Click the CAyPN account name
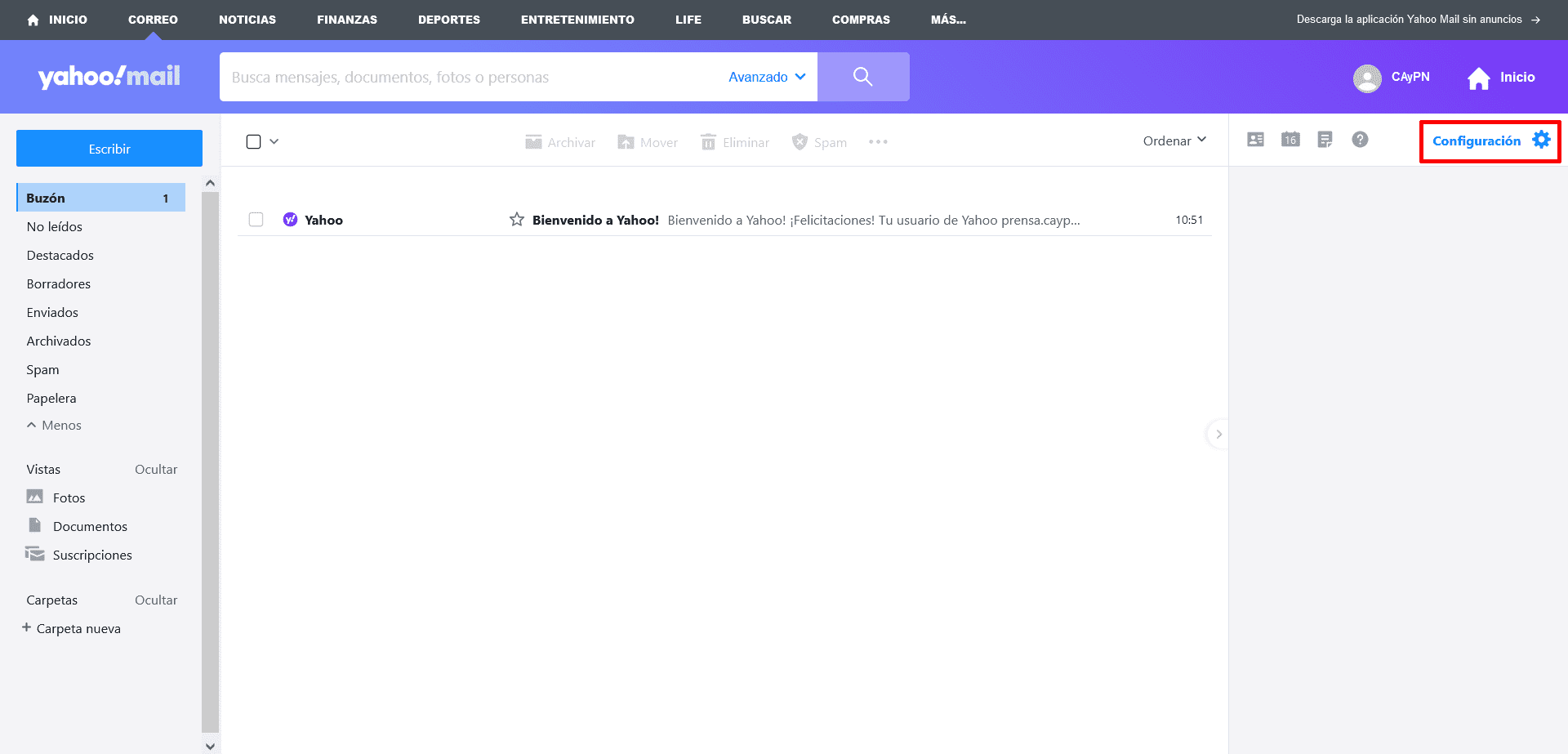 tap(1410, 77)
